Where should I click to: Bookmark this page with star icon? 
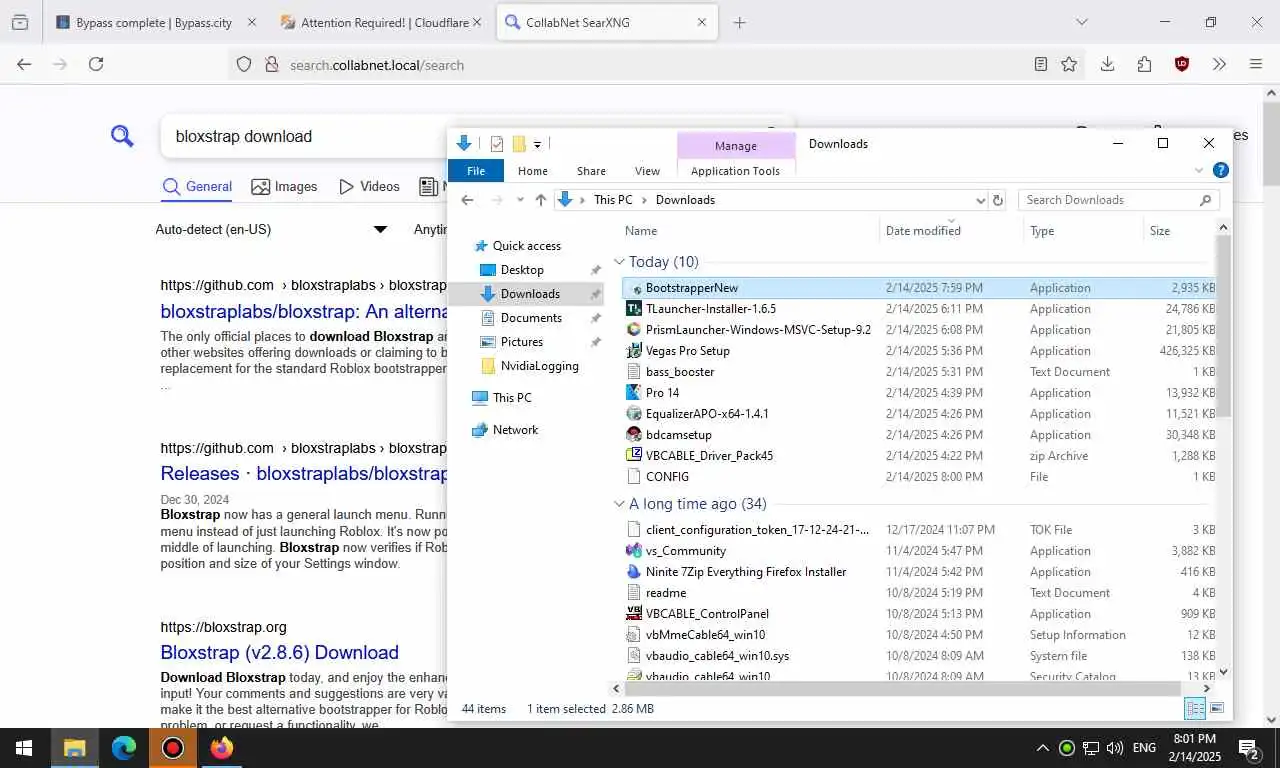(x=1069, y=64)
